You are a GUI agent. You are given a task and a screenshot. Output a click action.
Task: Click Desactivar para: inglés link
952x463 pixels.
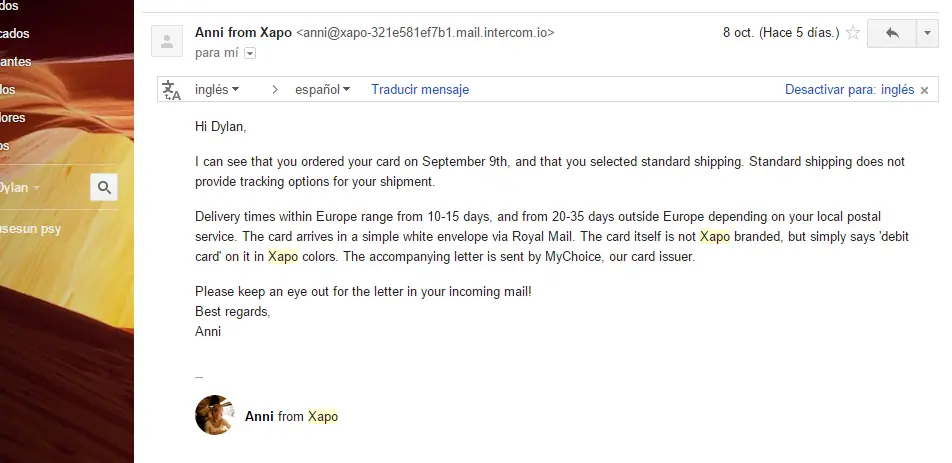(849, 89)
